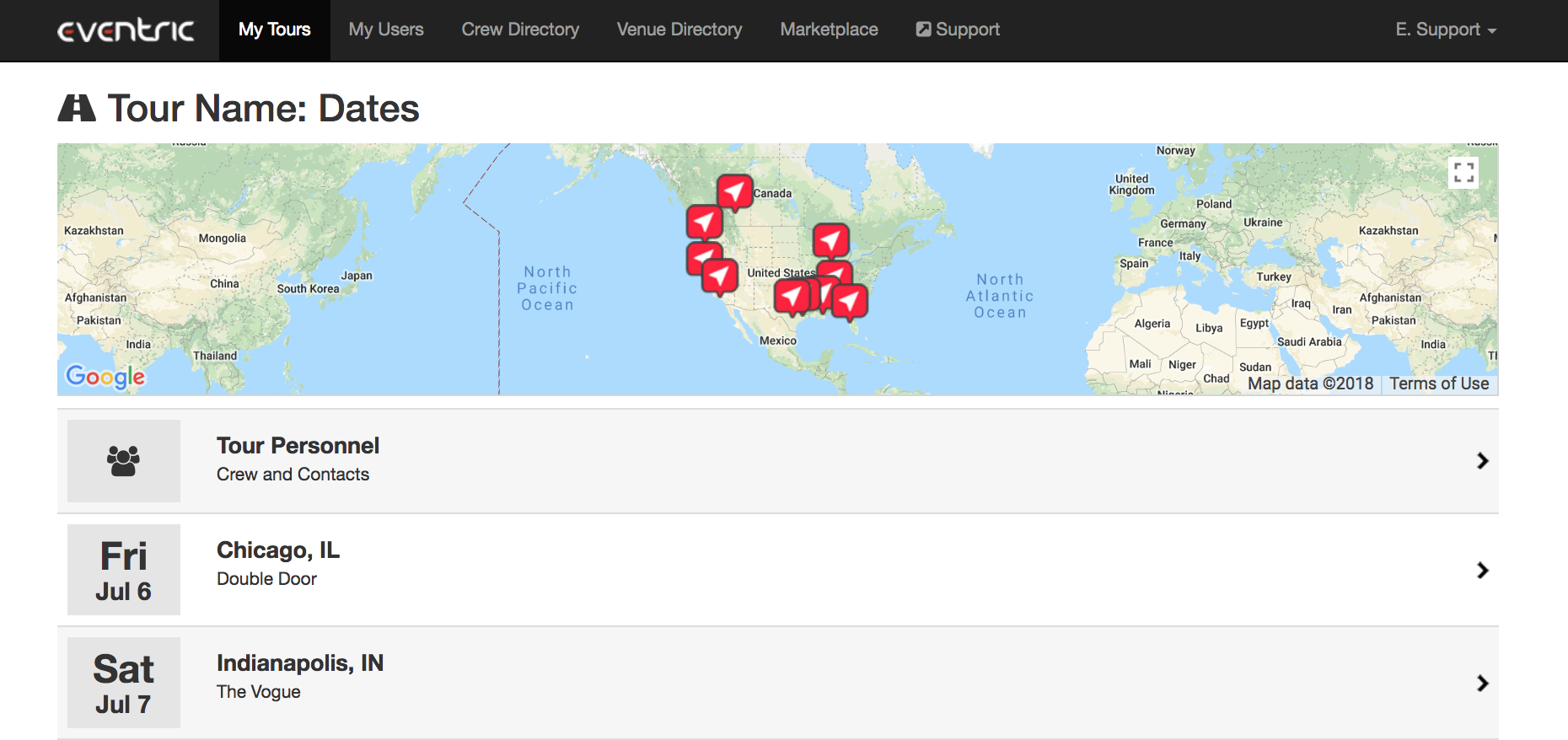Open the Venue Directory

pos(679,29)
